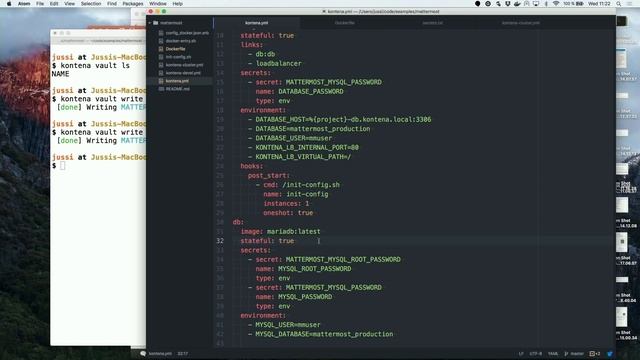
Task: Click the Wi-Fi icon in menu bar
Action: [x=556, y=4]
